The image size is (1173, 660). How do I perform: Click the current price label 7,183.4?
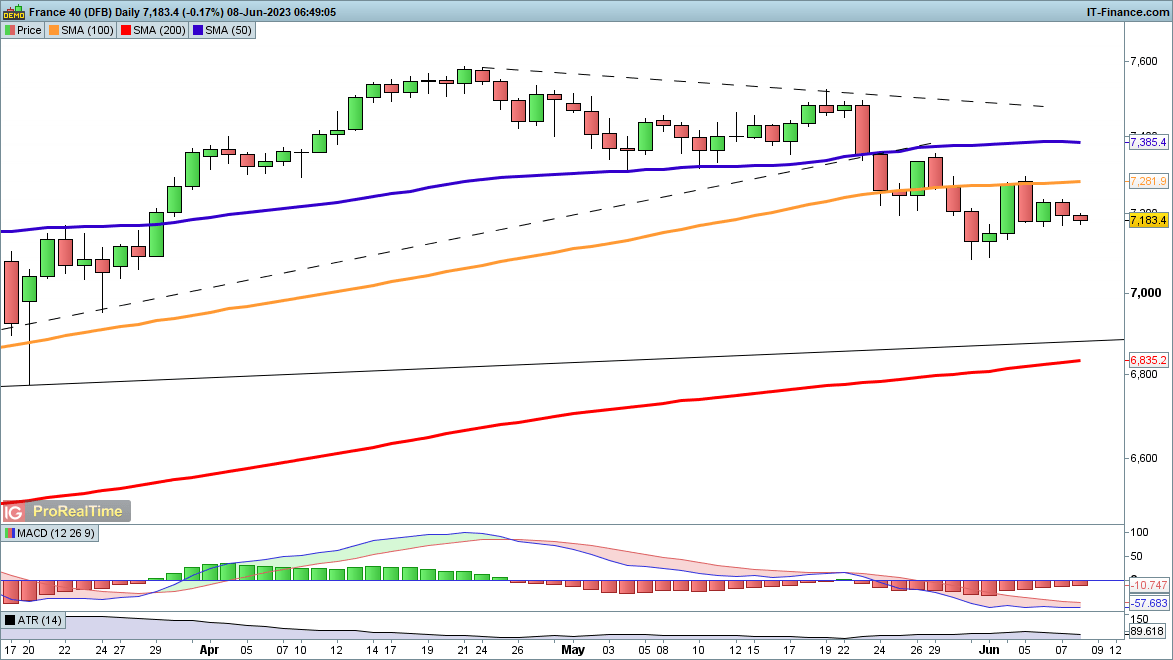1148,220
